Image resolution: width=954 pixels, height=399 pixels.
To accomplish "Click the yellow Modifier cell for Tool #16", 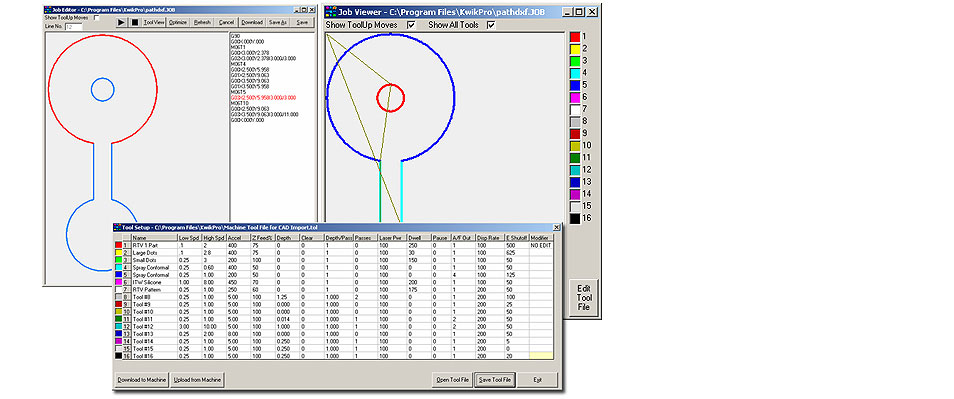I will click(540, 356).
